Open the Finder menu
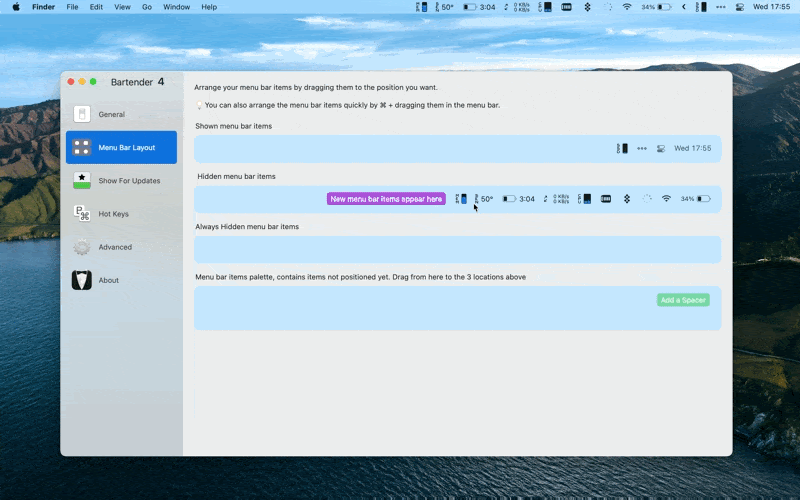 coord(43,7)
